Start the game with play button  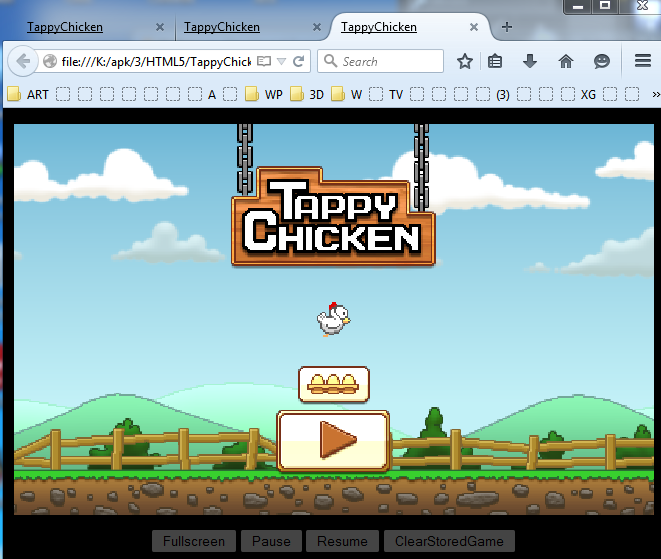tap(333, 441)
